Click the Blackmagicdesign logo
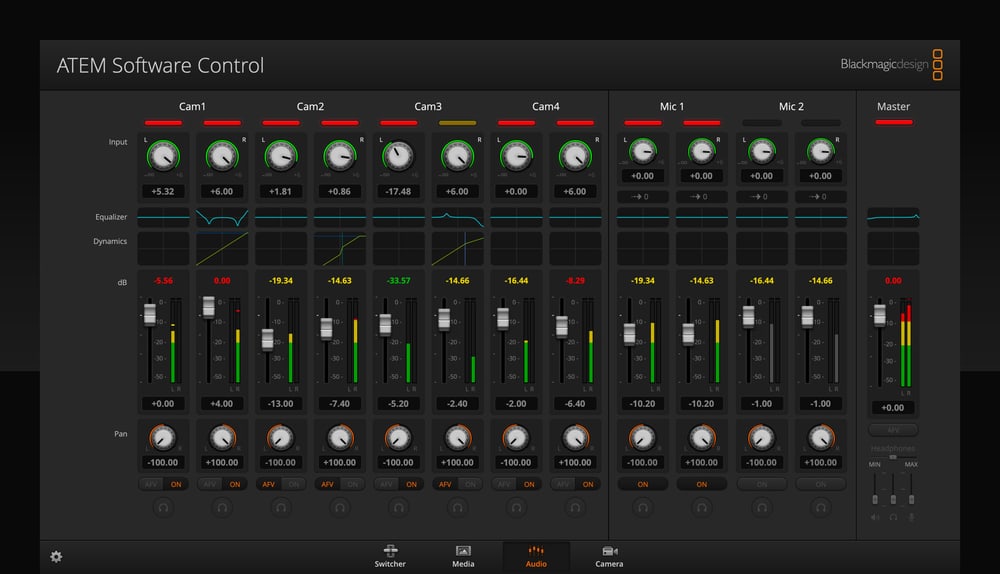1000x574 pixels. 891,64
